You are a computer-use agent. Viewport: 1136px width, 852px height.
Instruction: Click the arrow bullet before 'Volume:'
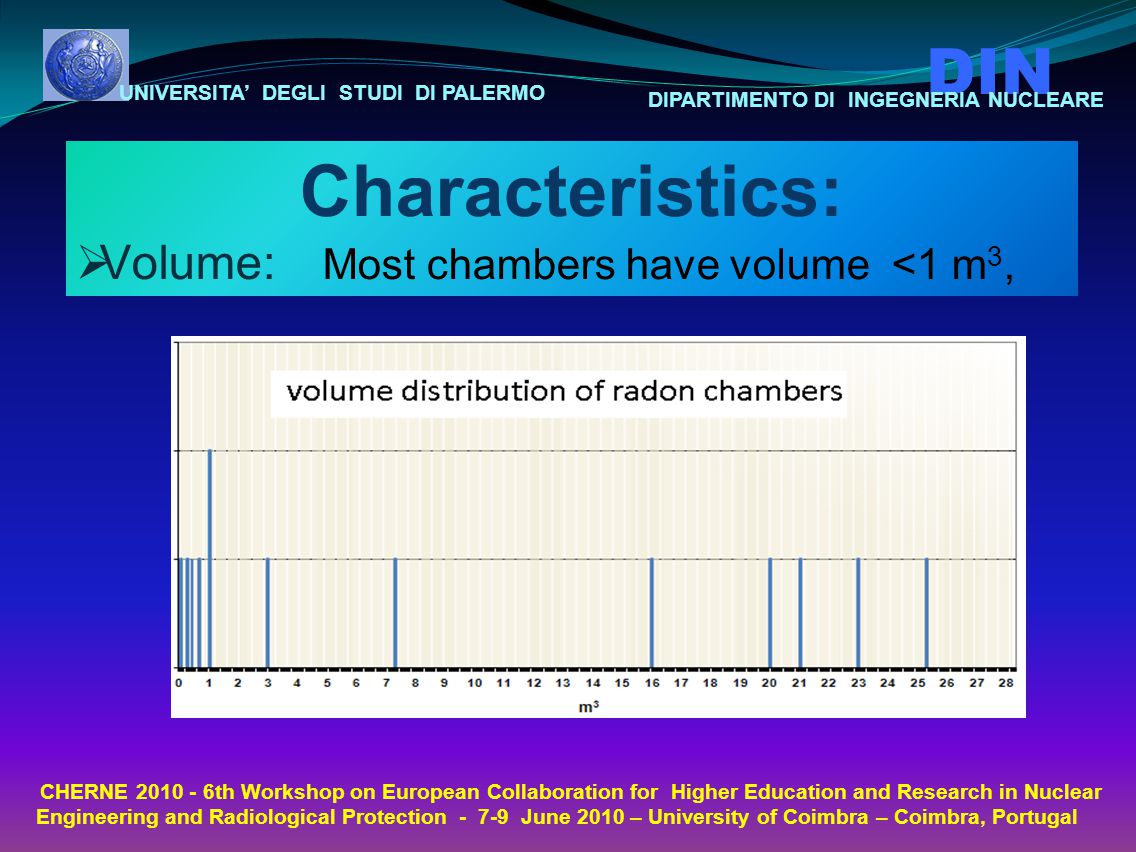tap(93, 262)
